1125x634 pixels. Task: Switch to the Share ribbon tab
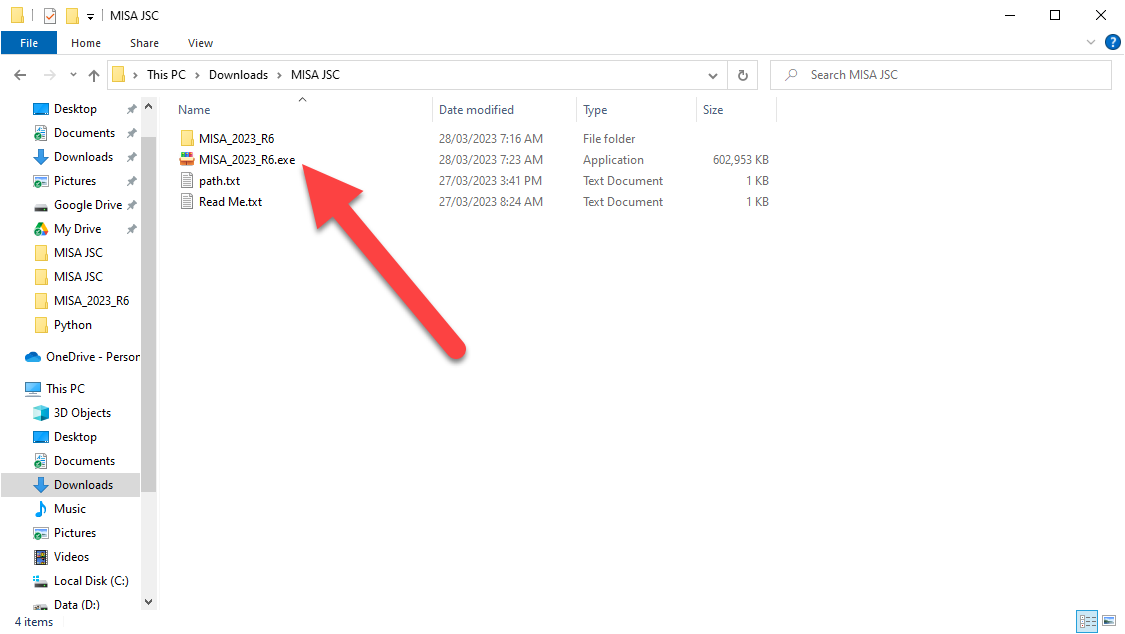(144, 43)
